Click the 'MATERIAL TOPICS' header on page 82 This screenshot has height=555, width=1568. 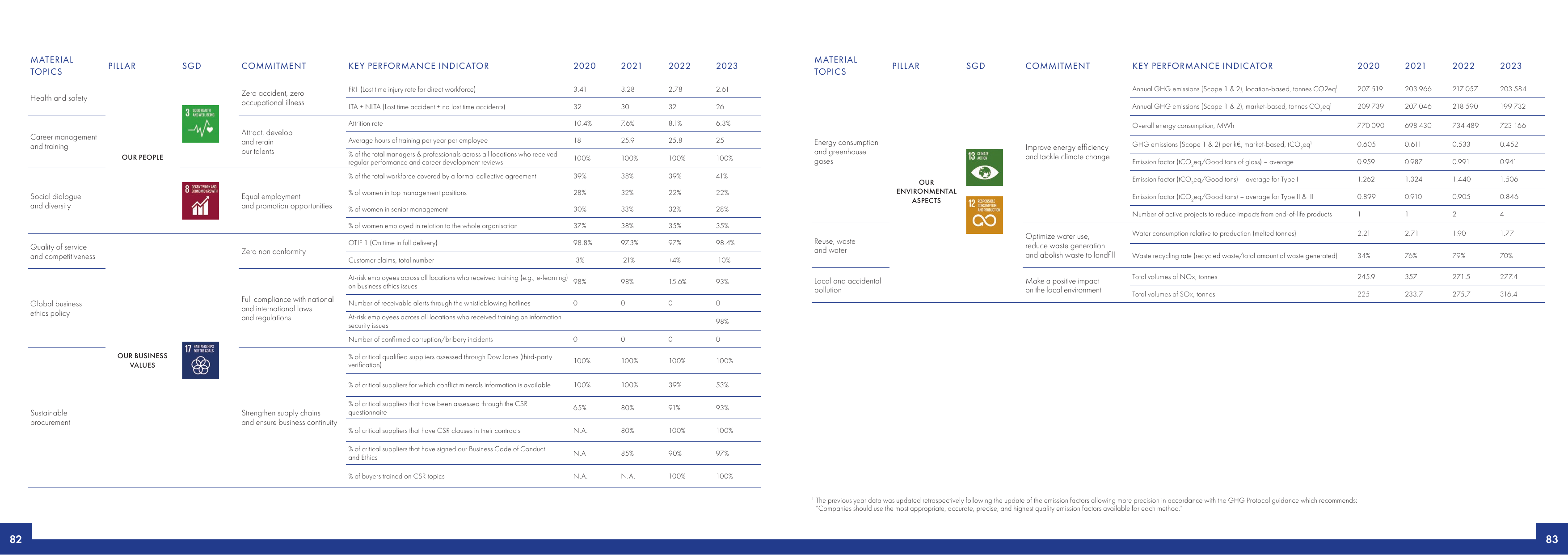coord(52,66)
